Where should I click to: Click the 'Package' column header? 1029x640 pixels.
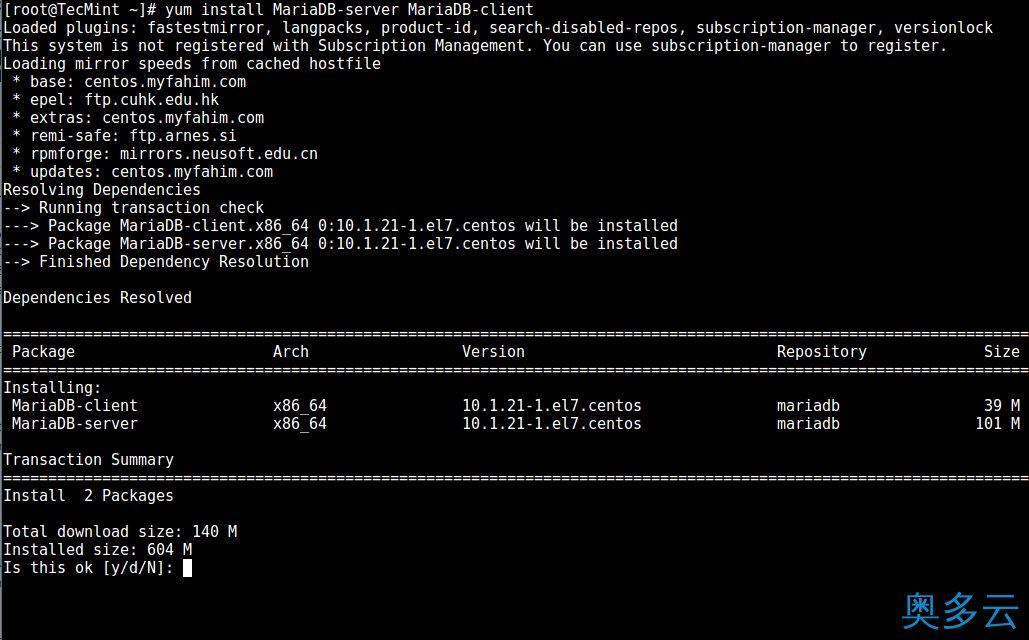[43, 352]
